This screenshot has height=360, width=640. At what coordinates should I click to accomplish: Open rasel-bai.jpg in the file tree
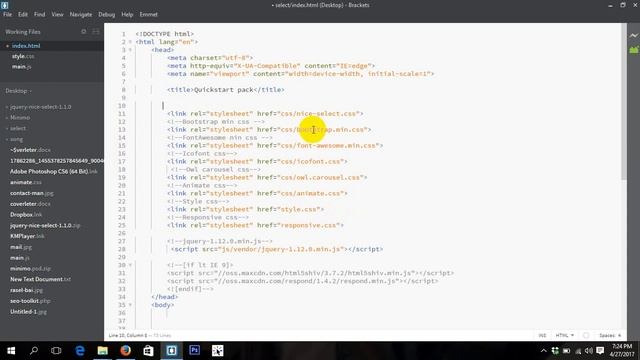pyautogui.click(x=26, y=290)
